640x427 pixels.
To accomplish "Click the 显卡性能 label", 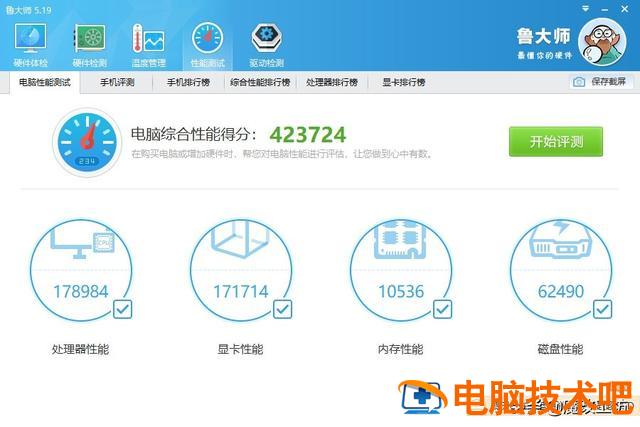I will tap(240, 349).
